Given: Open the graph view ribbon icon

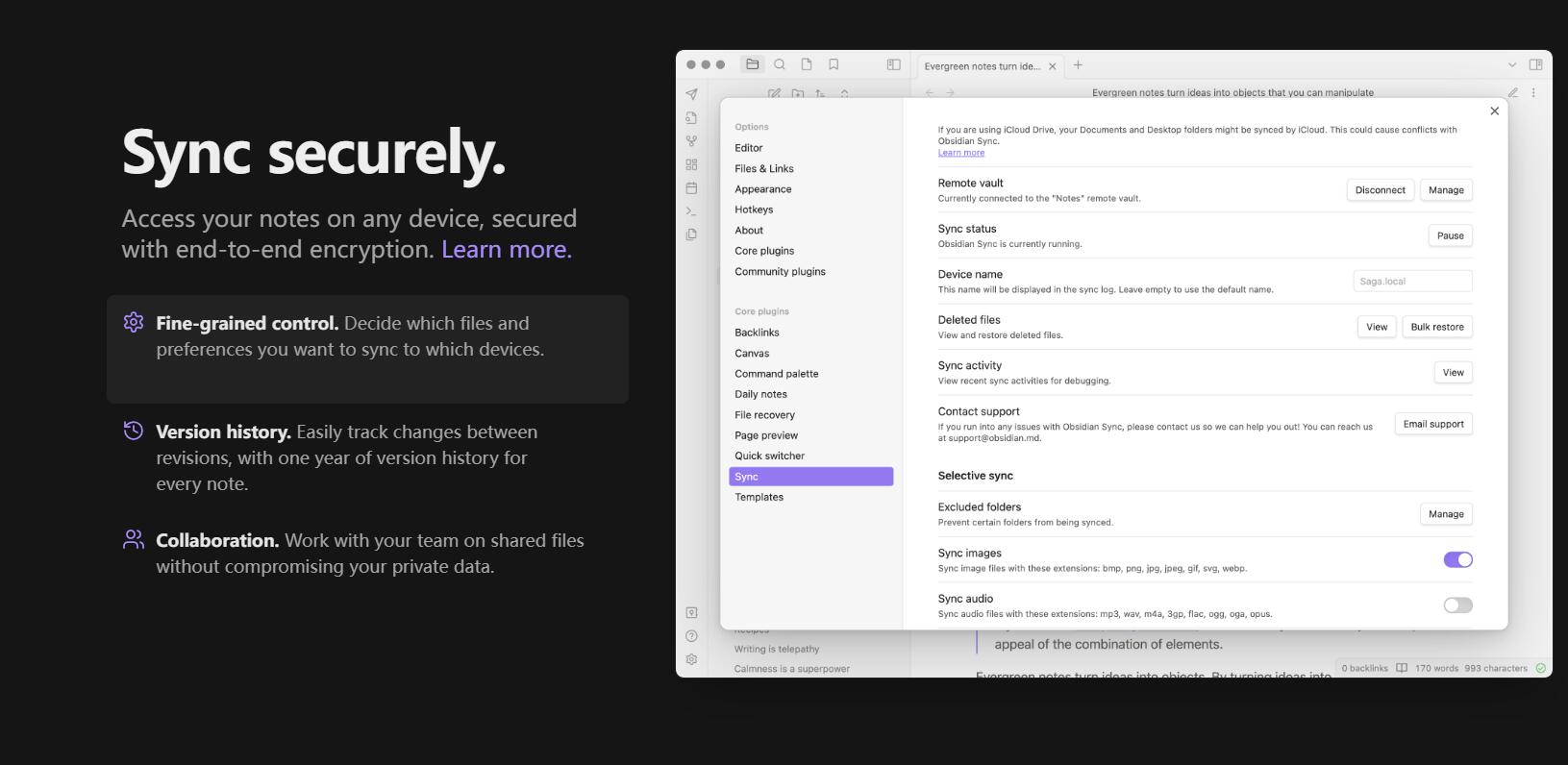Looking at the screenshot, I should tap(691, 141).
